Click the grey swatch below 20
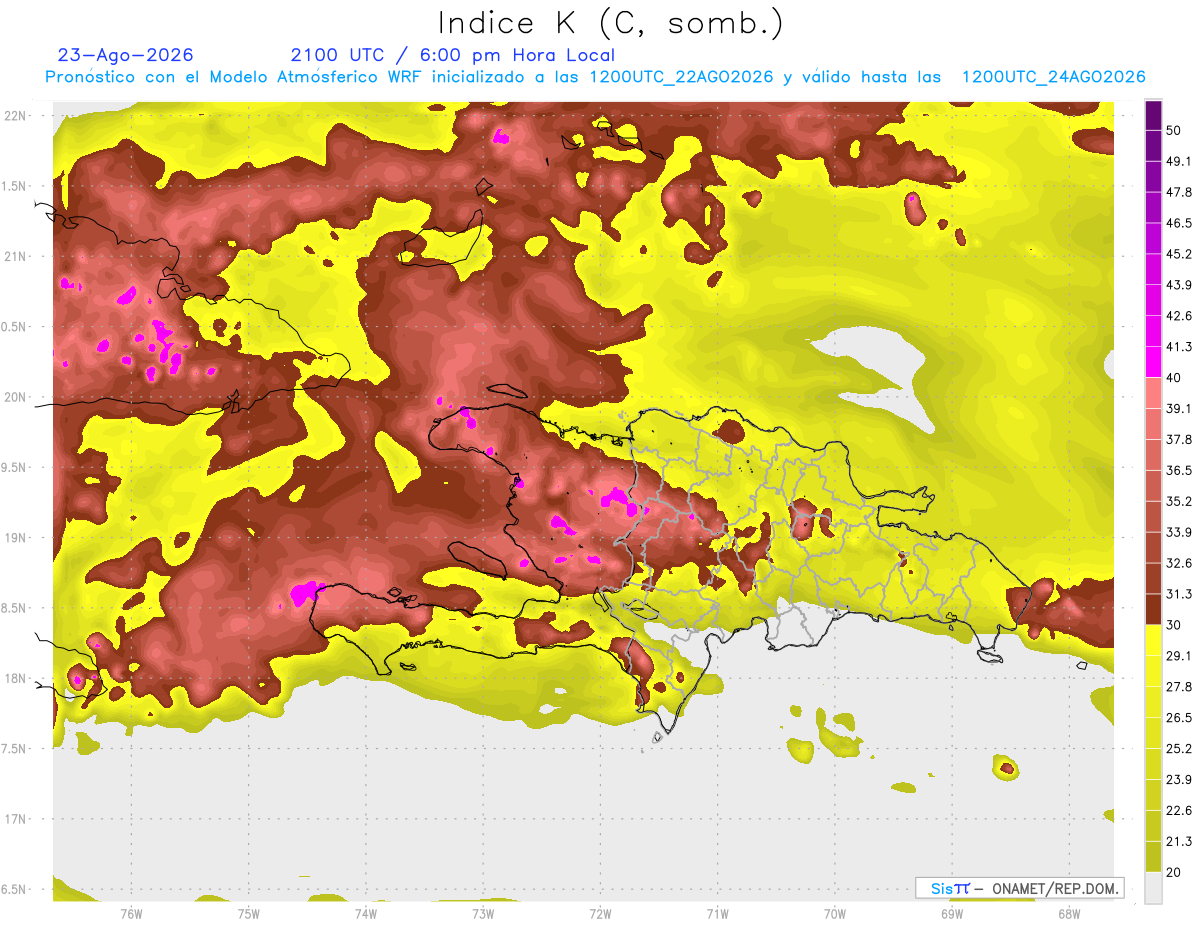The height and width of the screenshot is (927, 1200). 1153,888
